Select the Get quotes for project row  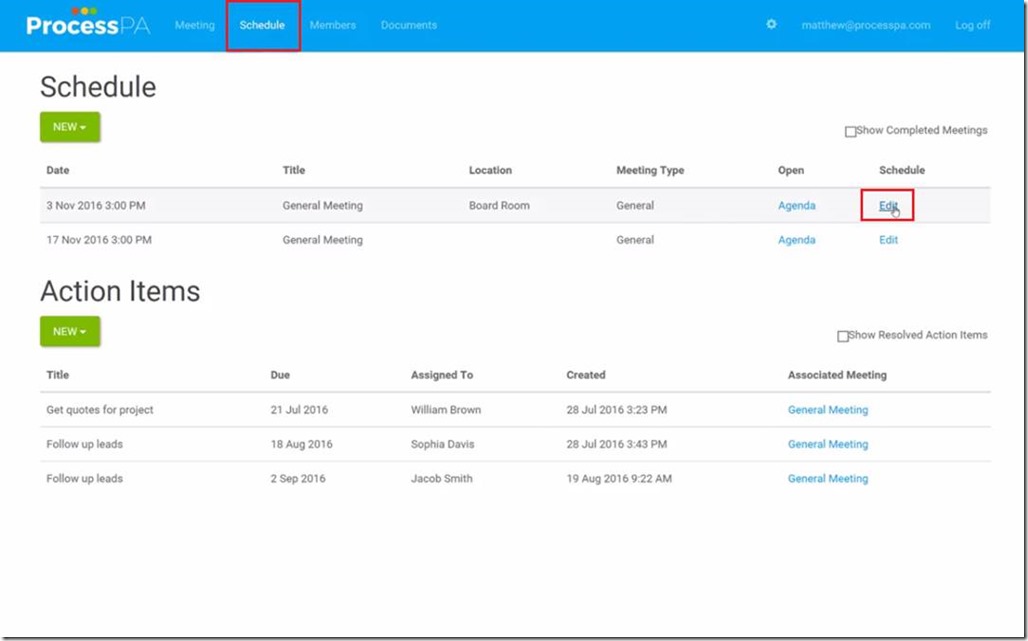(100, 410)
